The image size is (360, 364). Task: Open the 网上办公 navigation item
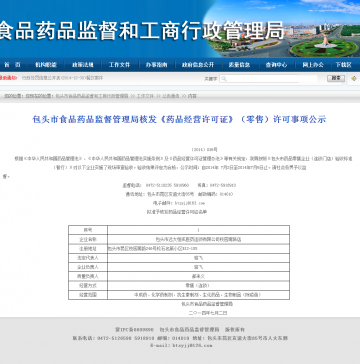313,65
